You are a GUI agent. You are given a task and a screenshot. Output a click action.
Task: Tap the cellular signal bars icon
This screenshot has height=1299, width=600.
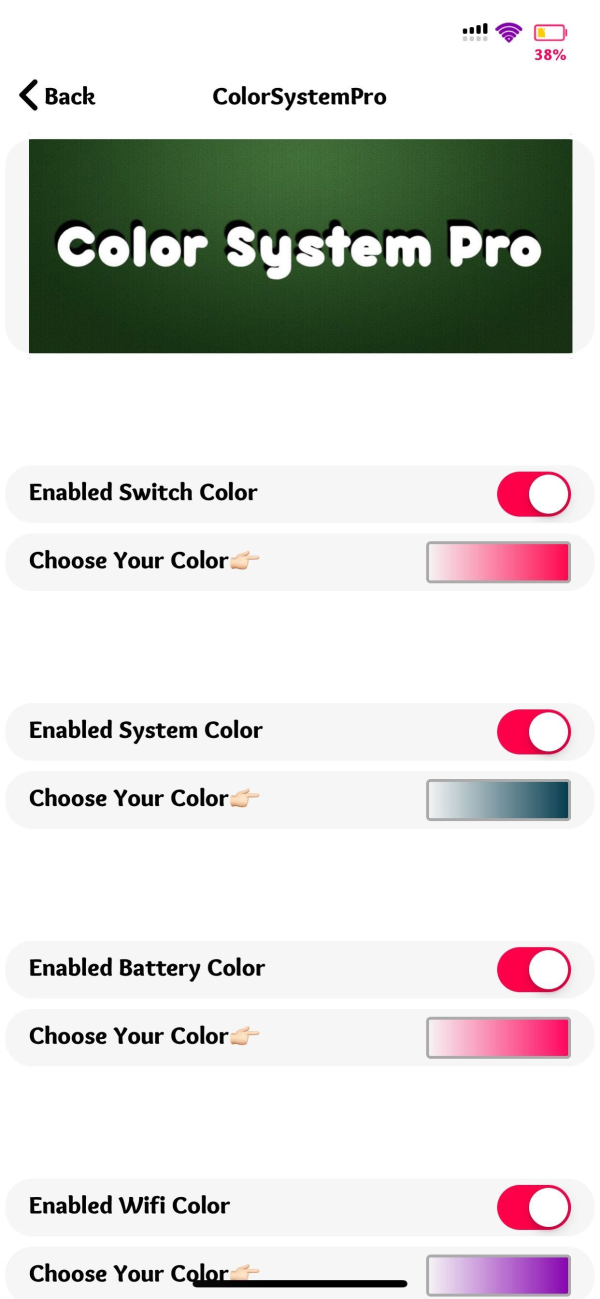tap(475, 32)
